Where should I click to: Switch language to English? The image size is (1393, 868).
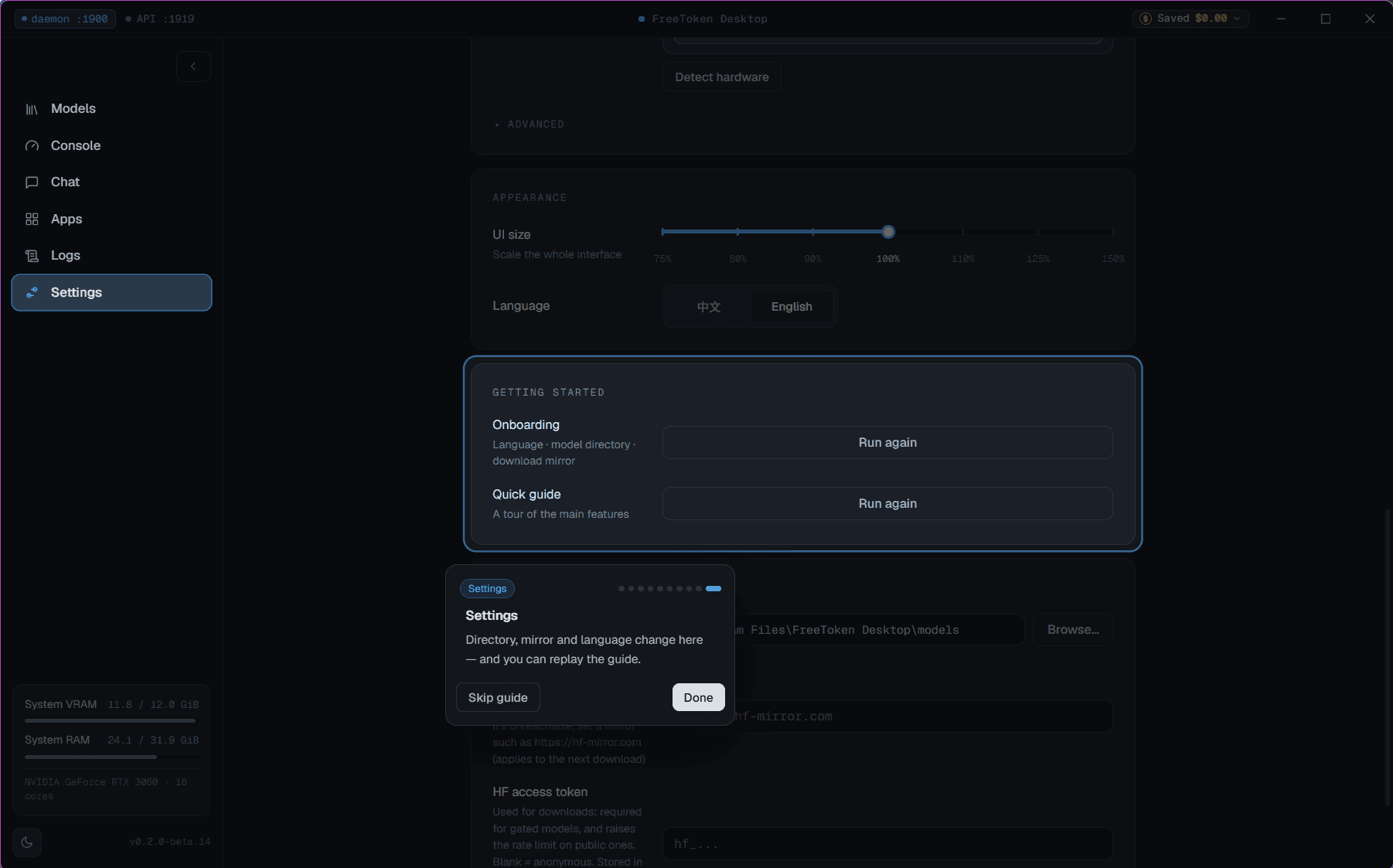tap(792, 307)
